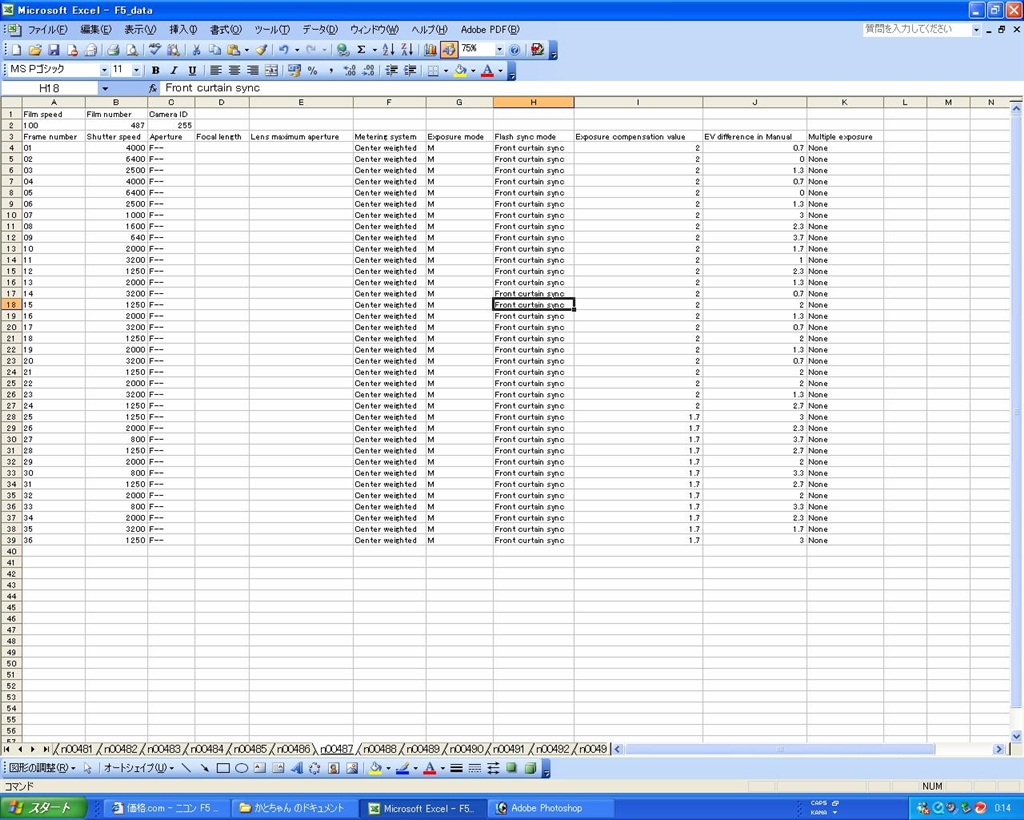Image resolution: width=1024 pixels, height=820 pixels.
Task: Insert a text box from drawing toolbar
Action: (260, 768)
